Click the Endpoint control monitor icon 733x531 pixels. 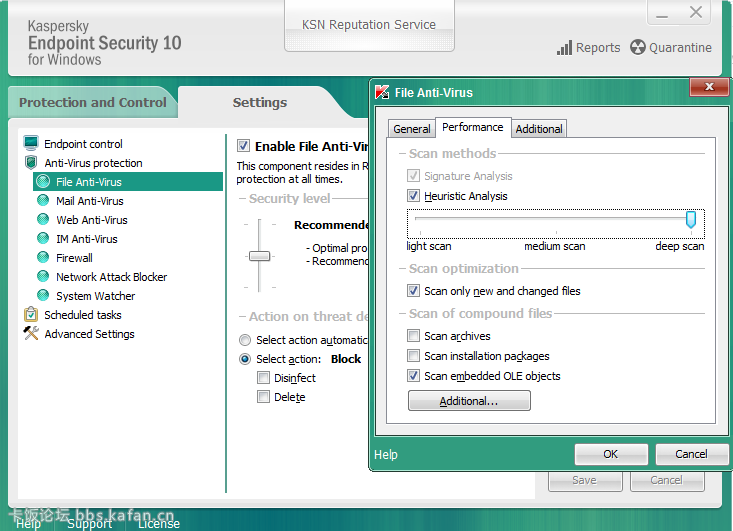[31, 143]
